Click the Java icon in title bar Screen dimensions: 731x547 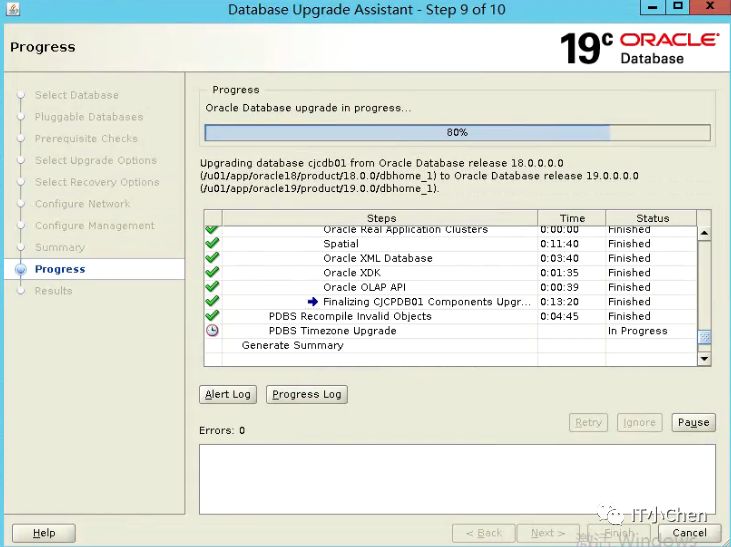coord(13,9)
